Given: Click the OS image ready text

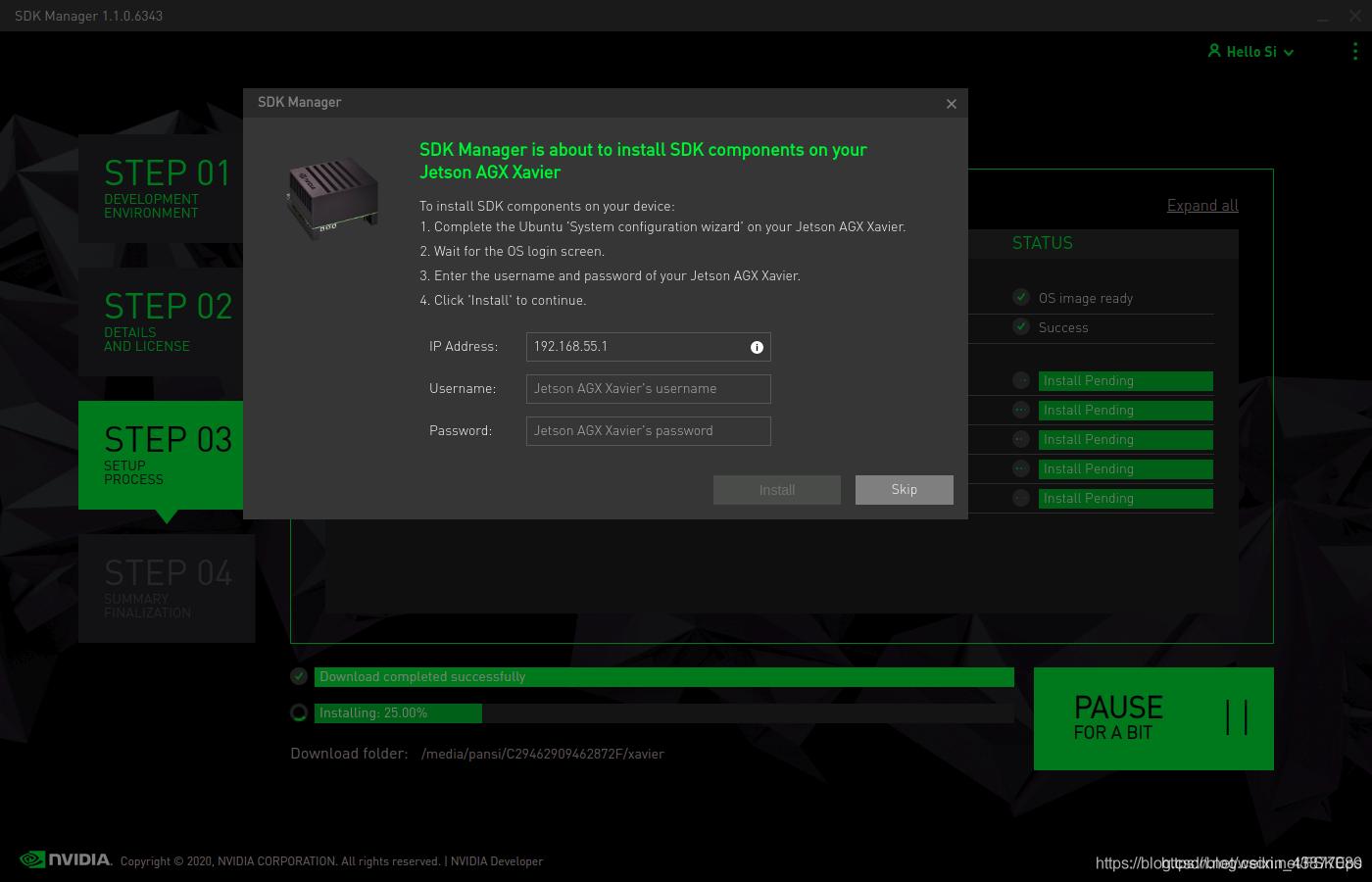Looking at the screenshot, I should coord(1086,299).
